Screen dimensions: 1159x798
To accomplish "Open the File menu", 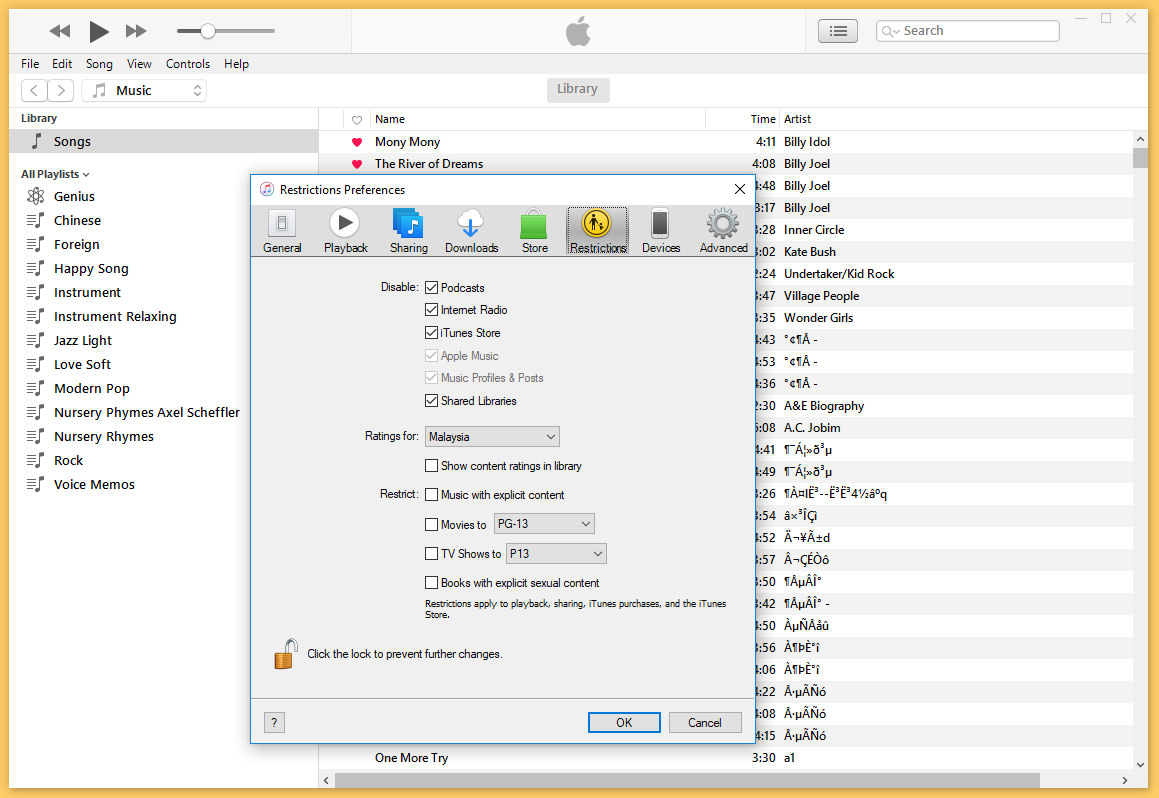I will (30, 64).
